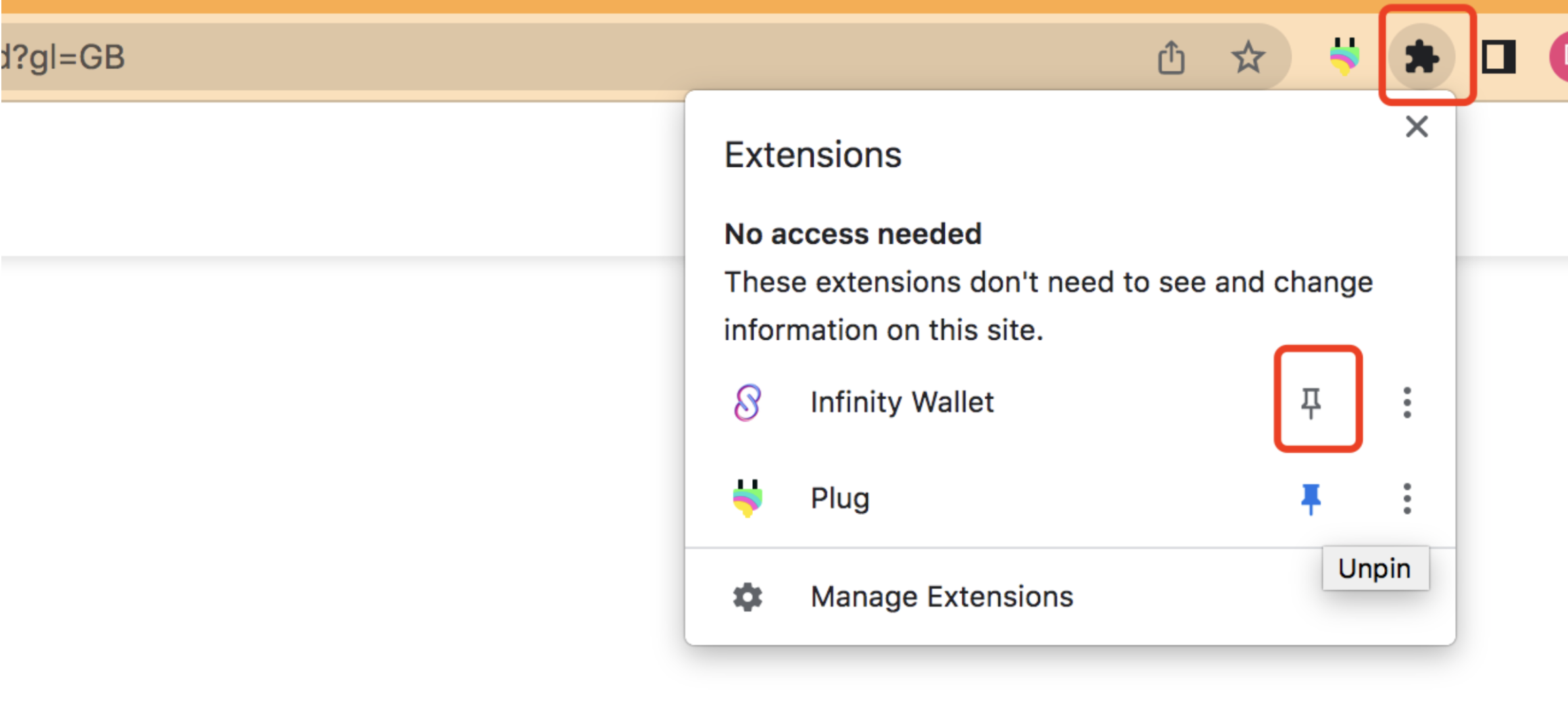The image size is (1568, 712).
Task: Click the Unpin tooltip label
Action: (1375, 568)
